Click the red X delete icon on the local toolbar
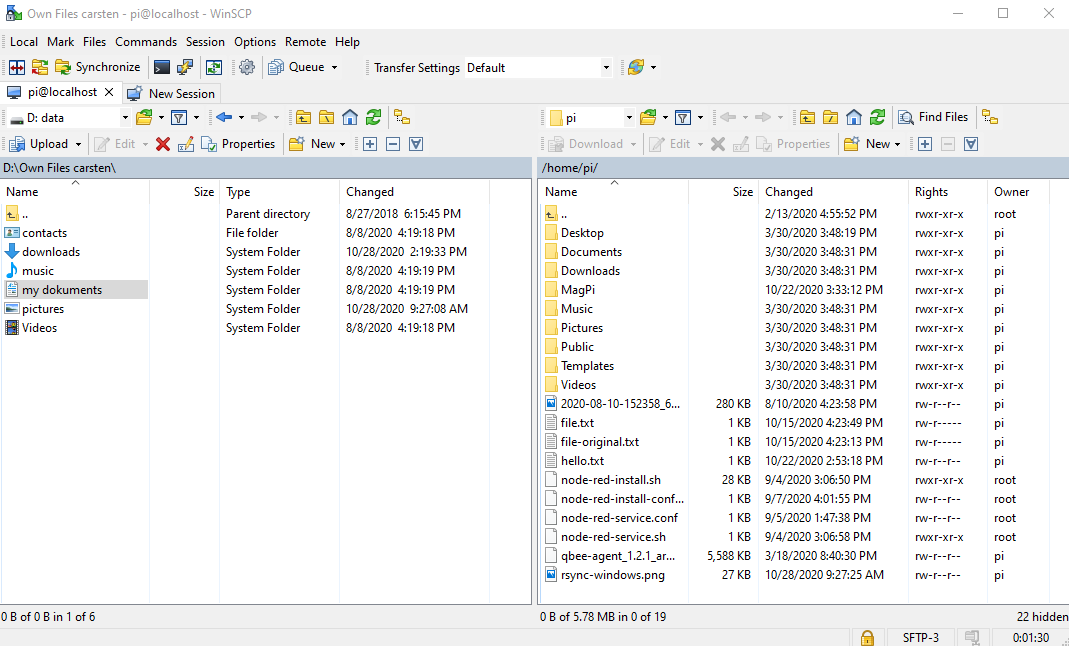Screen dimensions: 1069x646 tap(163, 143)
